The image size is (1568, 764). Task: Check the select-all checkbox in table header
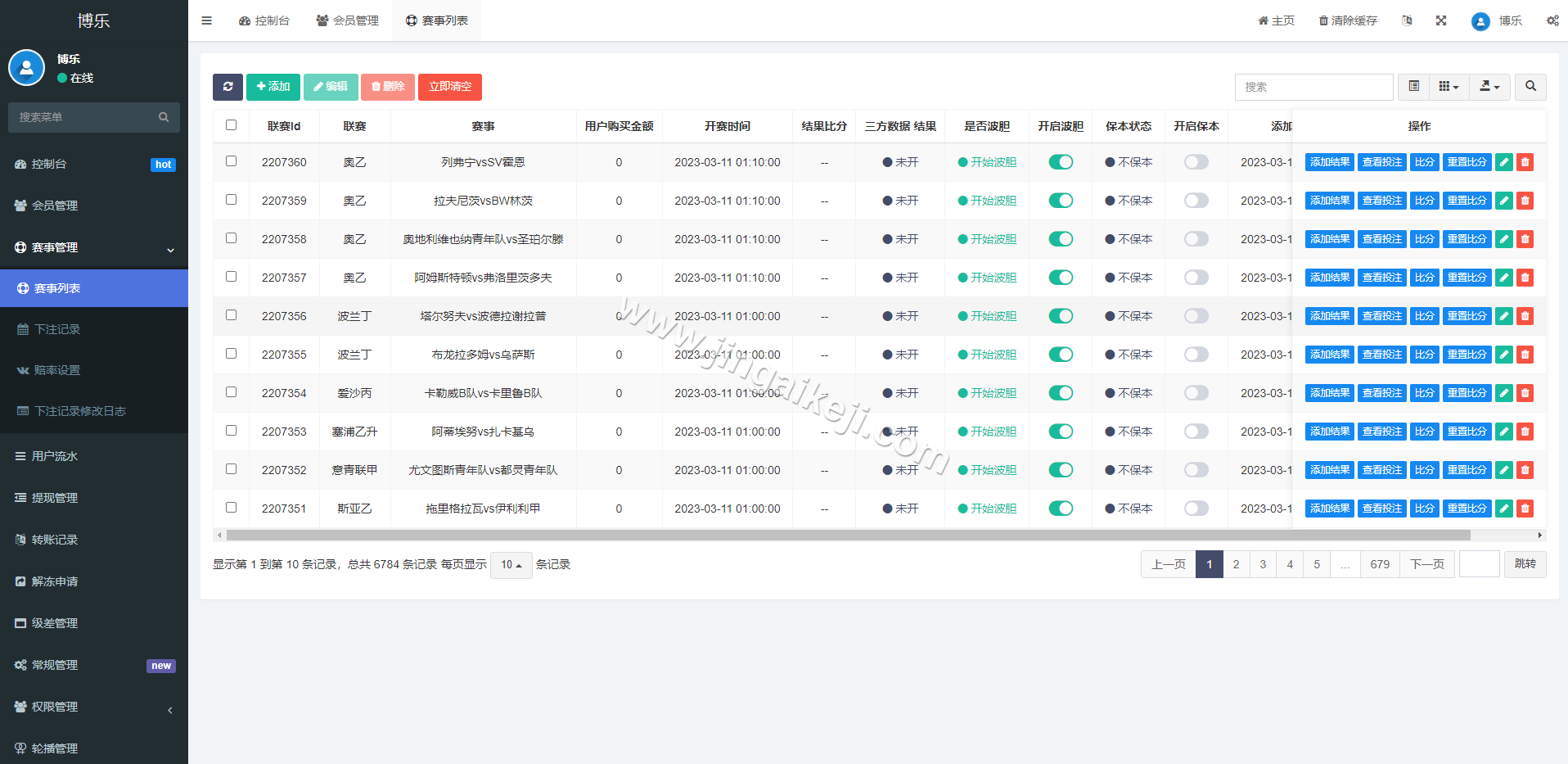[232, 125]
